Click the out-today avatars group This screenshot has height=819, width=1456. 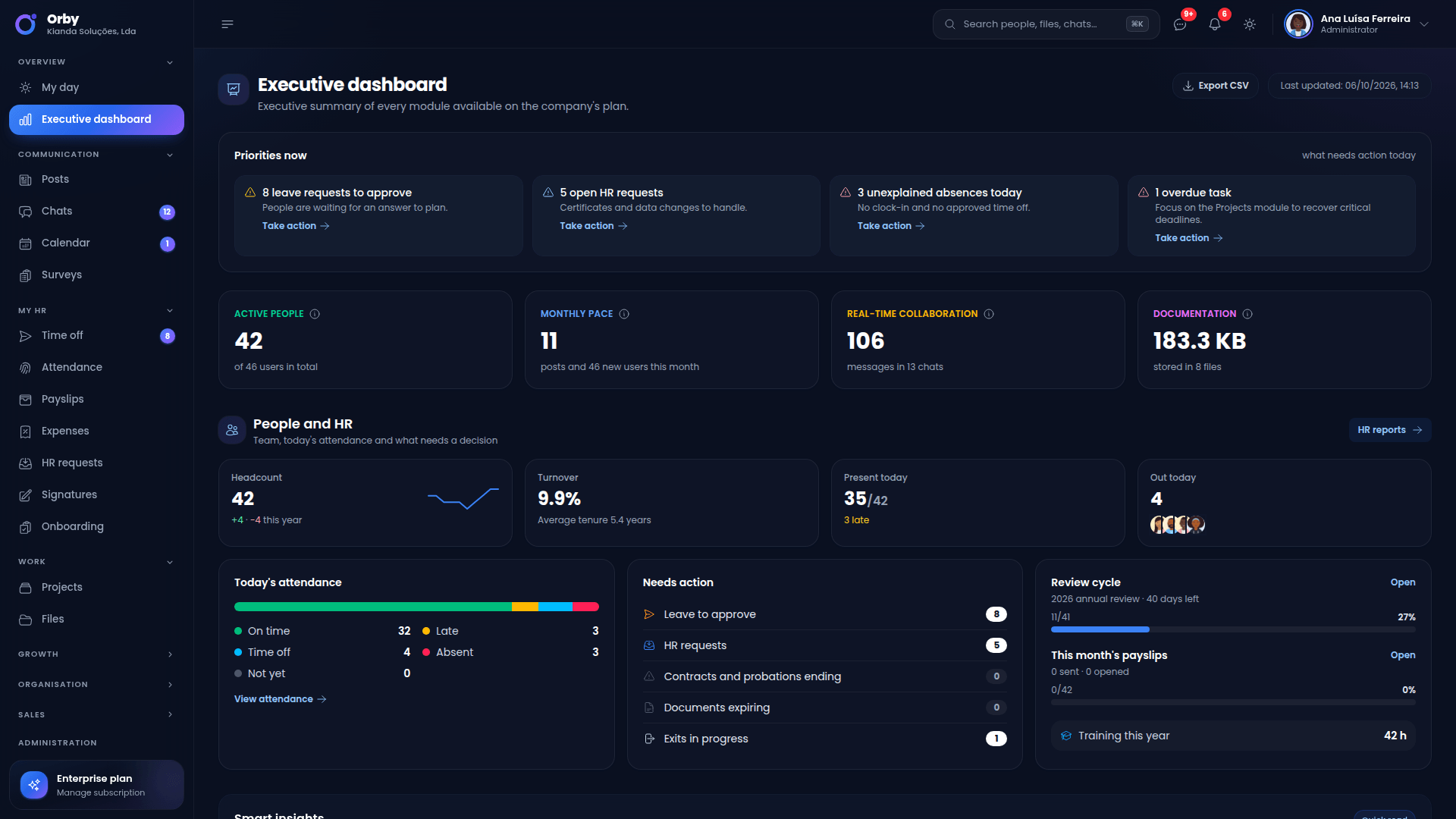(x=1178, y=525)
